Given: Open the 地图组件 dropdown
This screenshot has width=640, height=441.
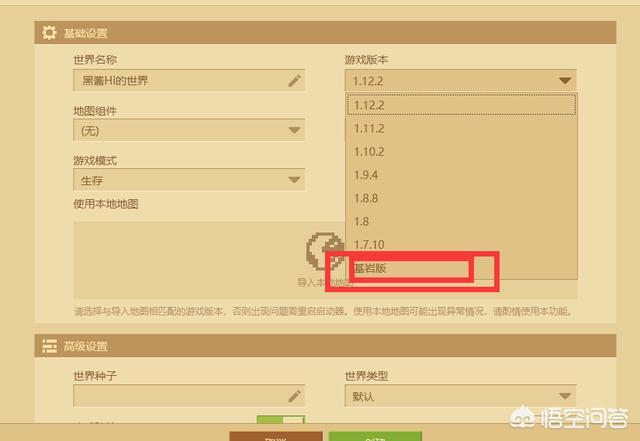Looking at the screenshot, I should [x=189, y=130].
